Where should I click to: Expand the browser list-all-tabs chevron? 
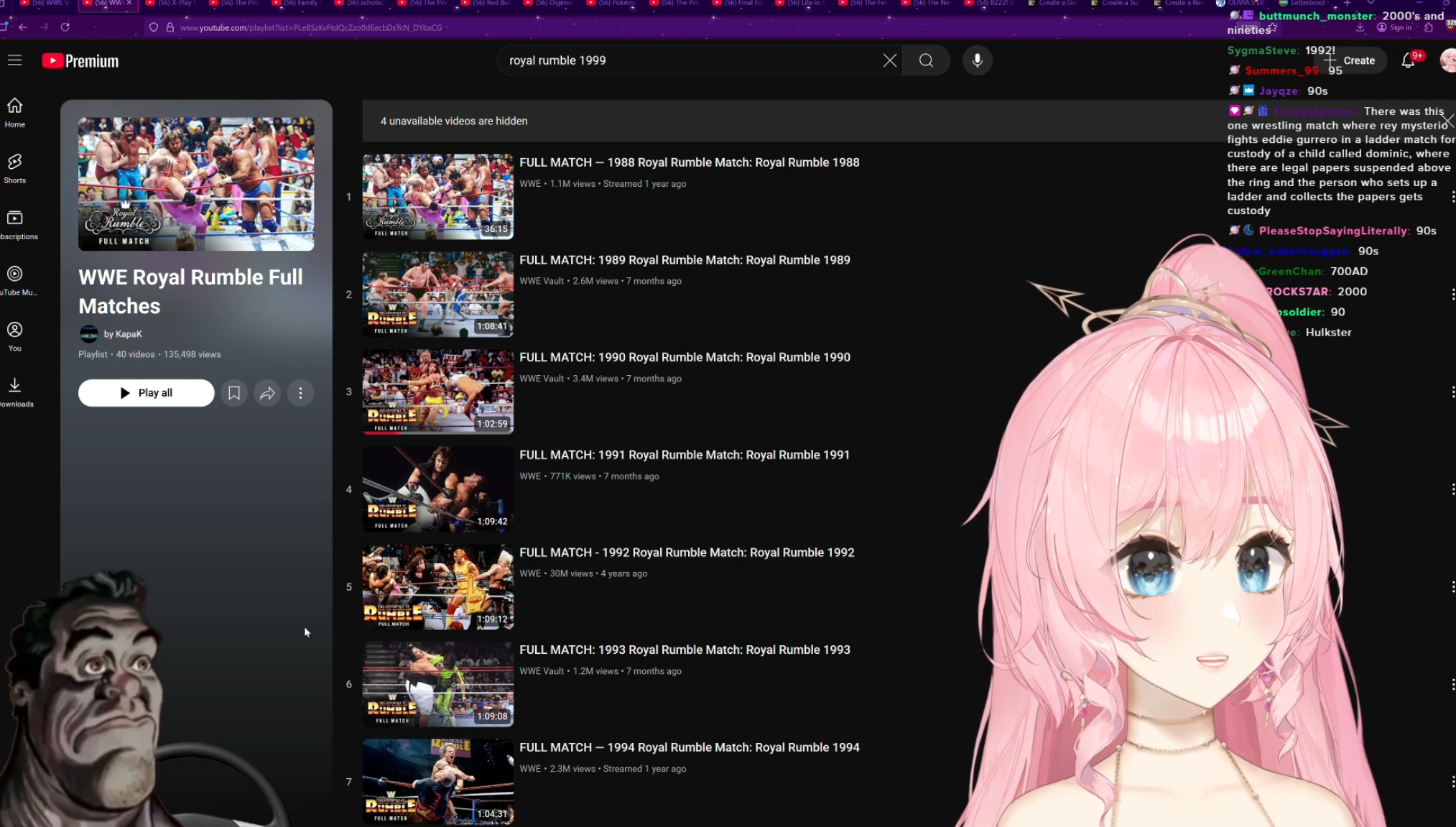point(1371,3)
